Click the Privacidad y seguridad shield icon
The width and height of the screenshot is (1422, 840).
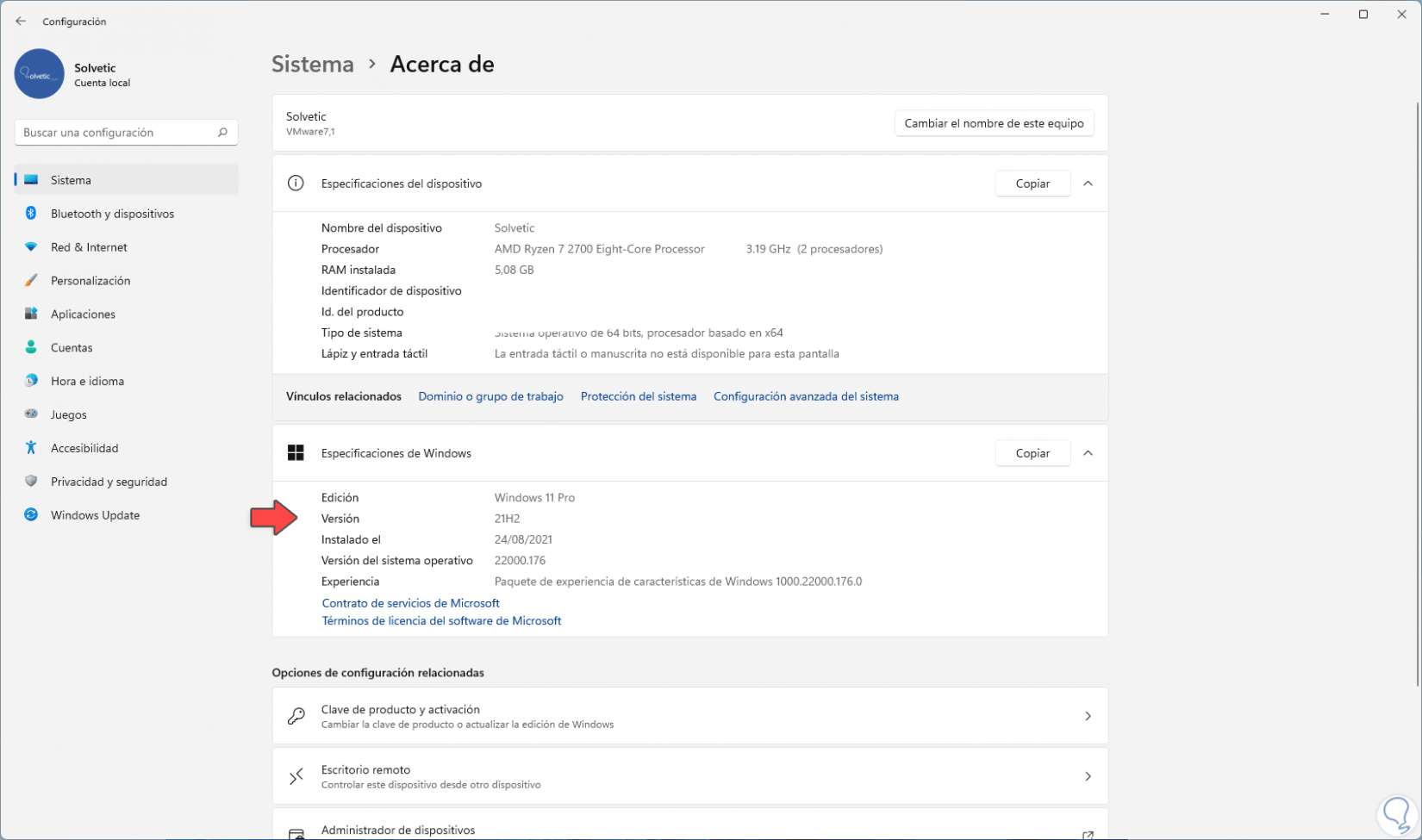pos(31,482)
